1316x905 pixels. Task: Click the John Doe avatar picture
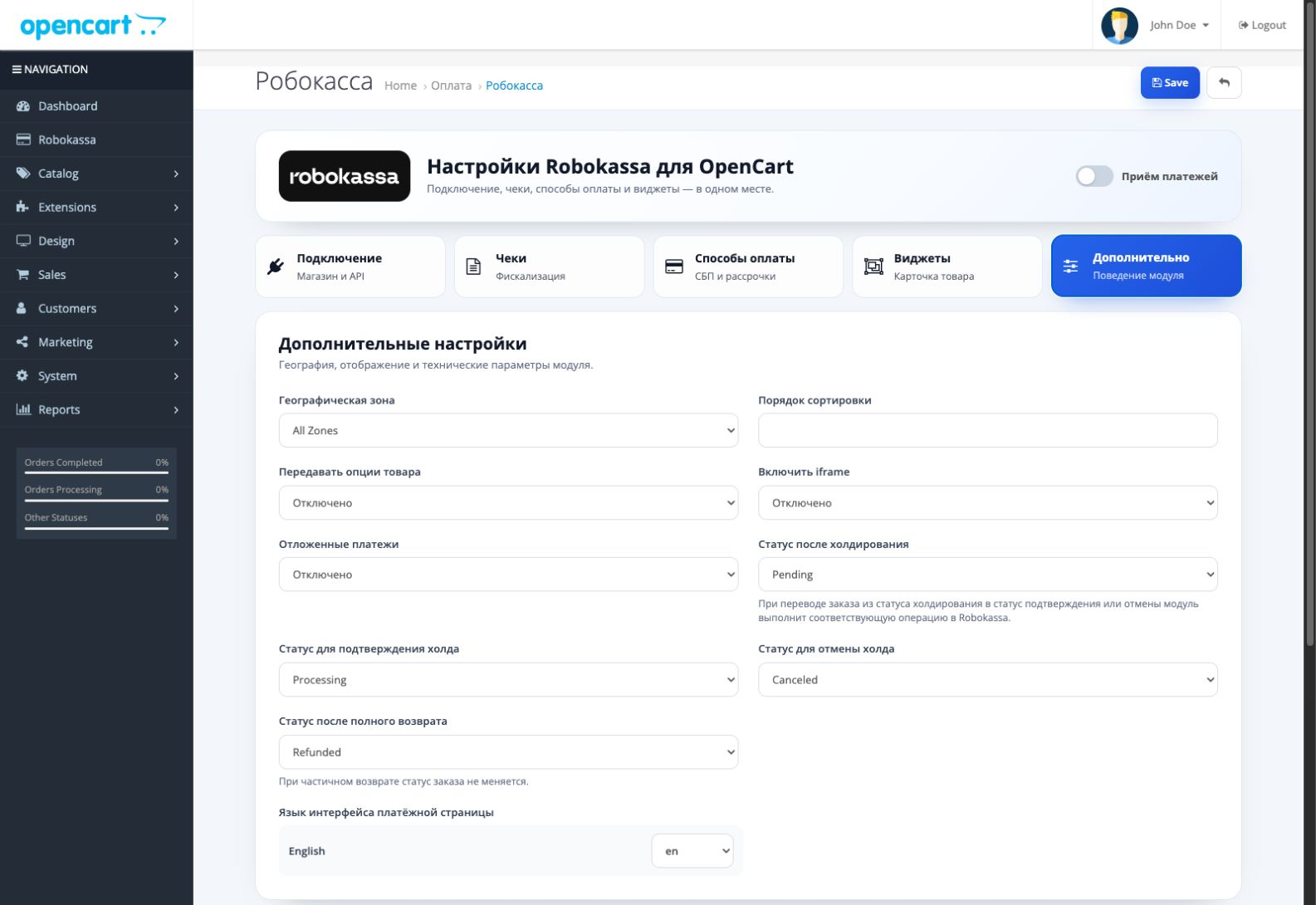point(1119,26)
